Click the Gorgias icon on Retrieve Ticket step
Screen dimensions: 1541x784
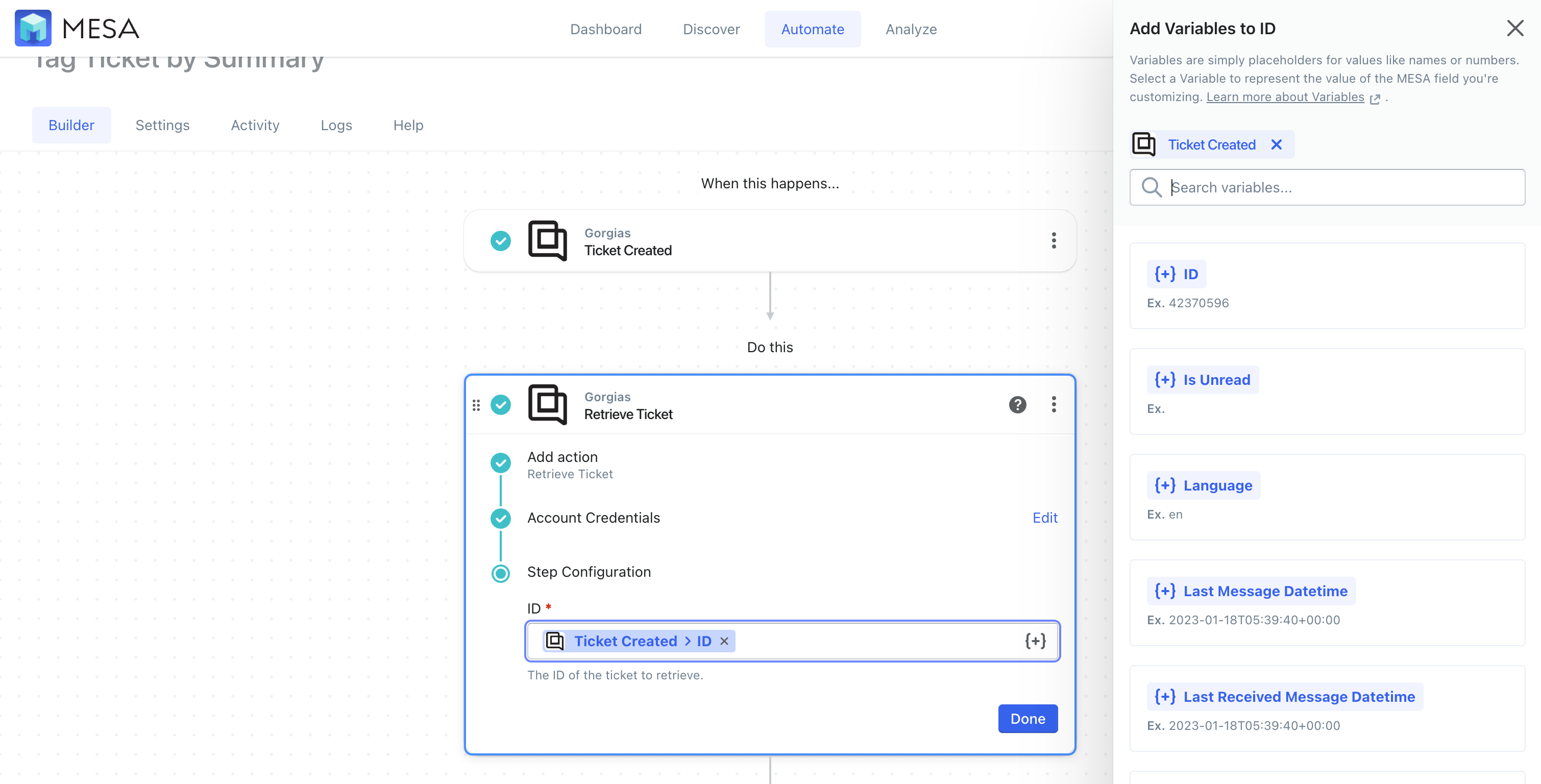coord(547,405)
